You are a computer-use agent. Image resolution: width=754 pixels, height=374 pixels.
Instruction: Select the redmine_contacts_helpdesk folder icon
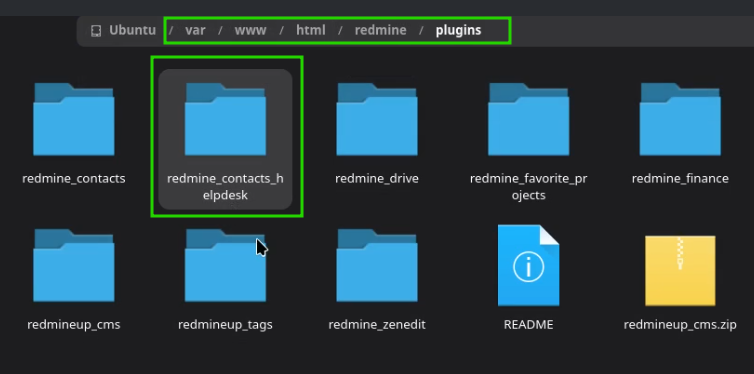click(x=225, y=119)
